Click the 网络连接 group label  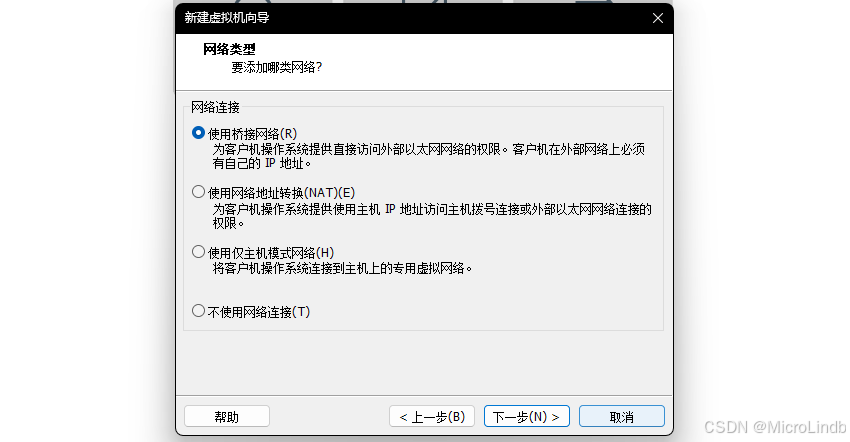pos(215,107)
